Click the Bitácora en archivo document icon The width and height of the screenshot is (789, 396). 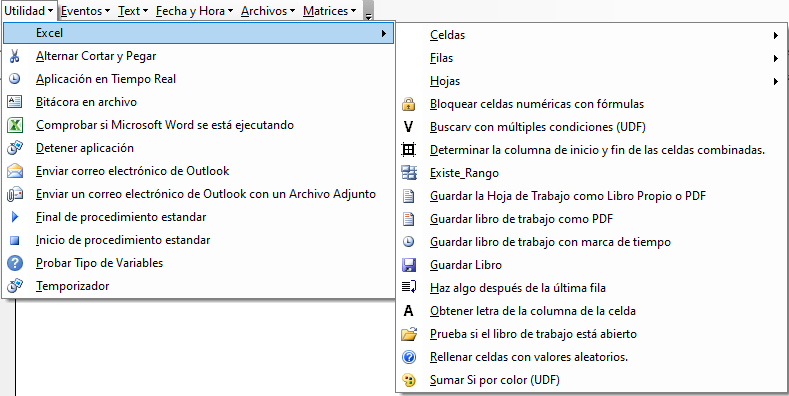(15, 102)
